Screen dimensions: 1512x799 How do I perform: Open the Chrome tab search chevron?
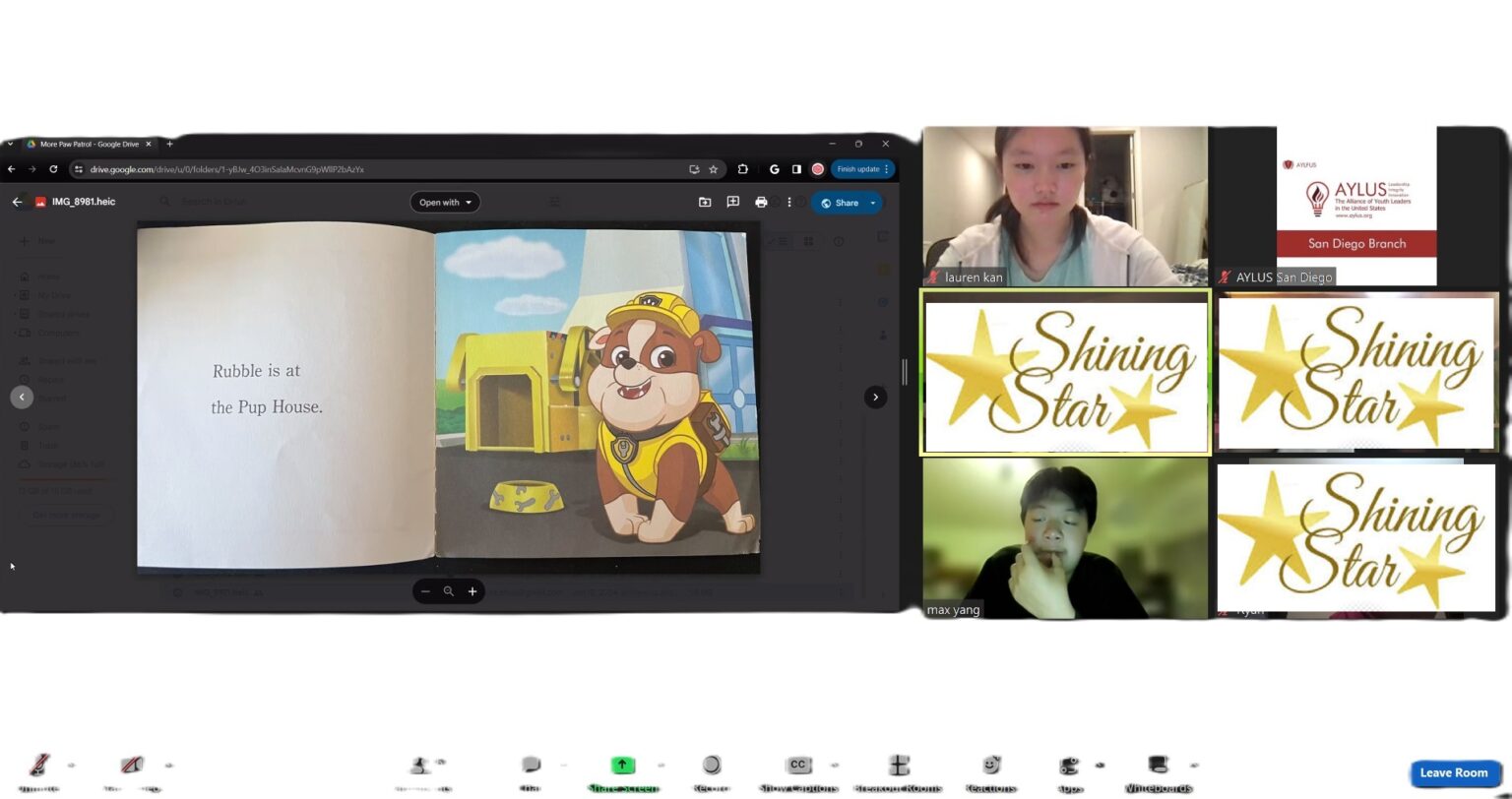coord(10,144)
